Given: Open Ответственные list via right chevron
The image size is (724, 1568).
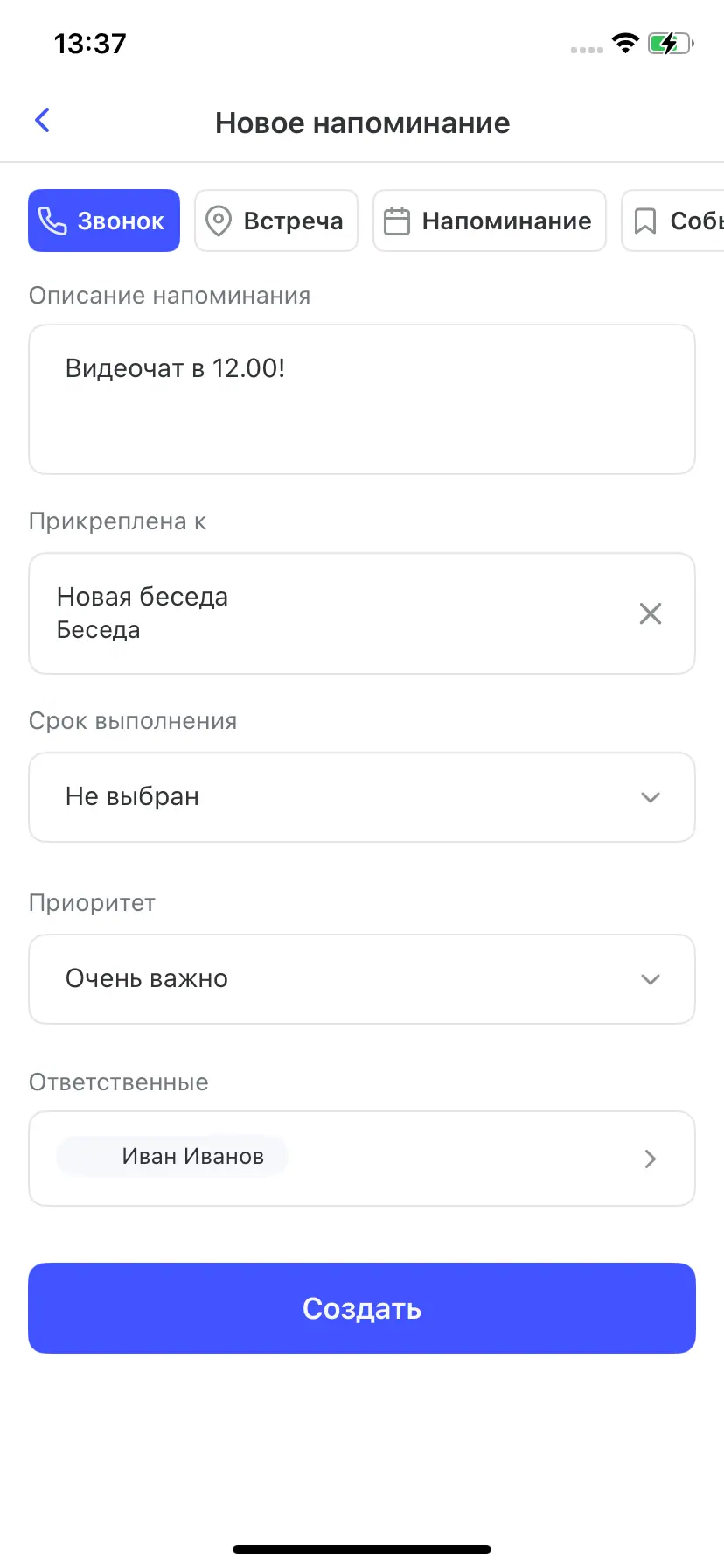Looking at the screenshot, I should tap(650, 1158).
